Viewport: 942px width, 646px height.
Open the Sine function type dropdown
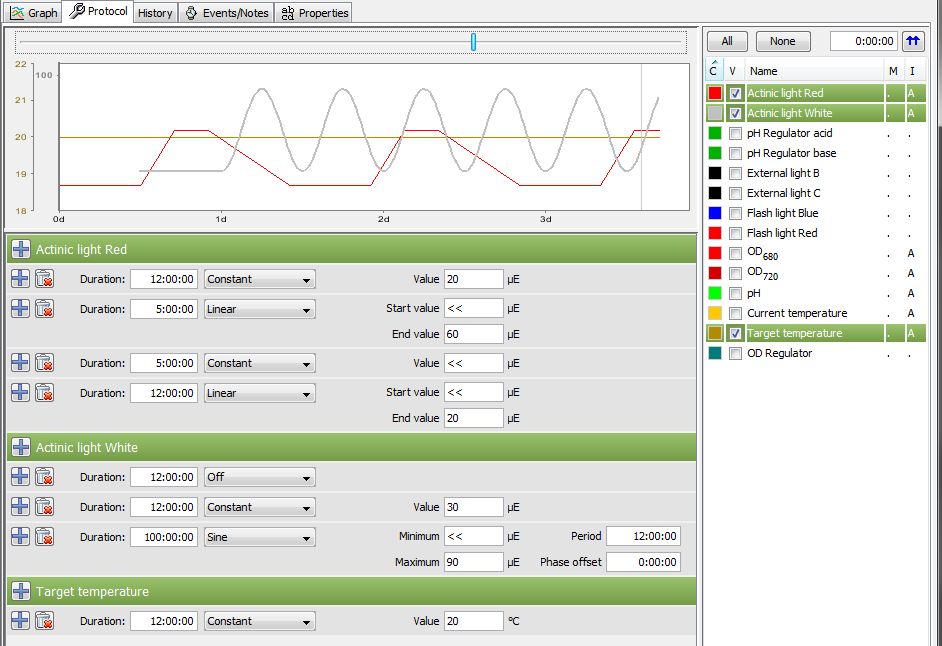260,537
